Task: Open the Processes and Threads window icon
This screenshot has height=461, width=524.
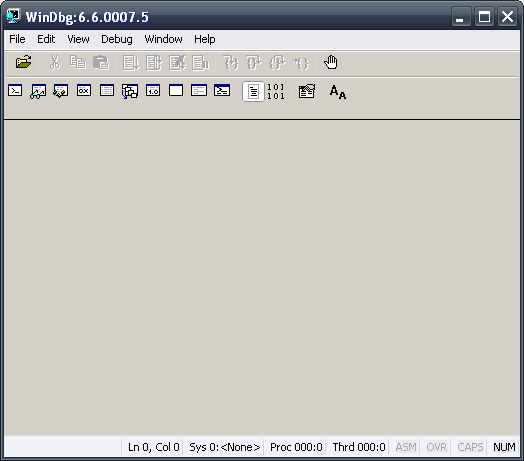Action: 199,91
